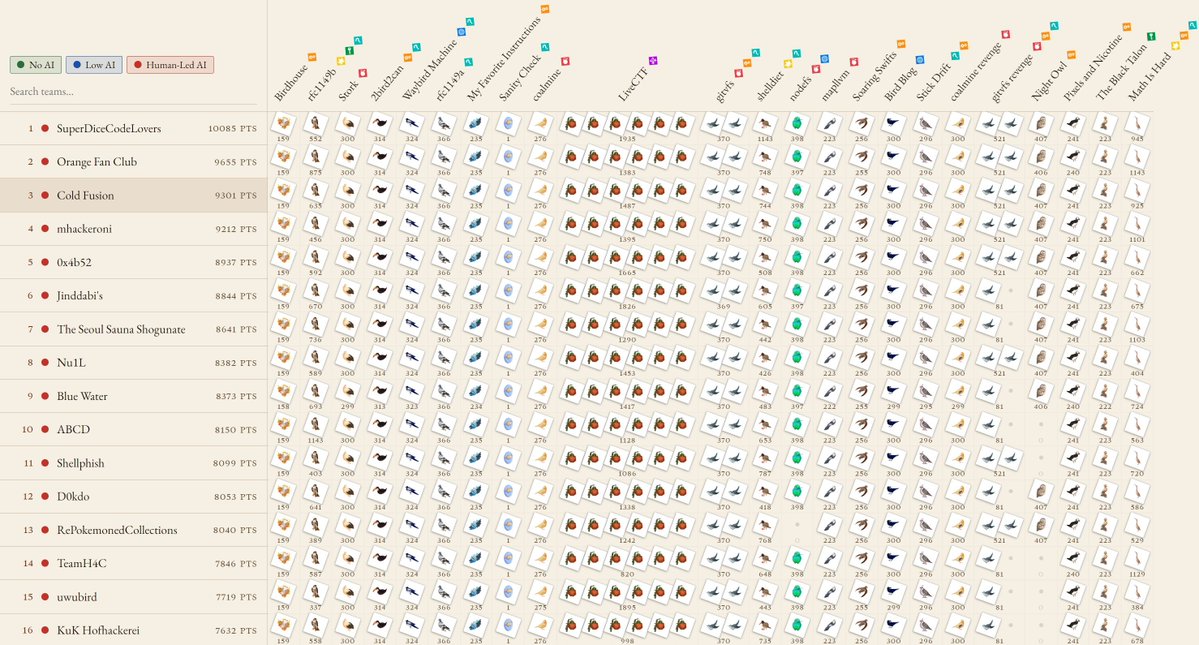
Task: Click the 8937 PTS score
Action: [236, 262]
